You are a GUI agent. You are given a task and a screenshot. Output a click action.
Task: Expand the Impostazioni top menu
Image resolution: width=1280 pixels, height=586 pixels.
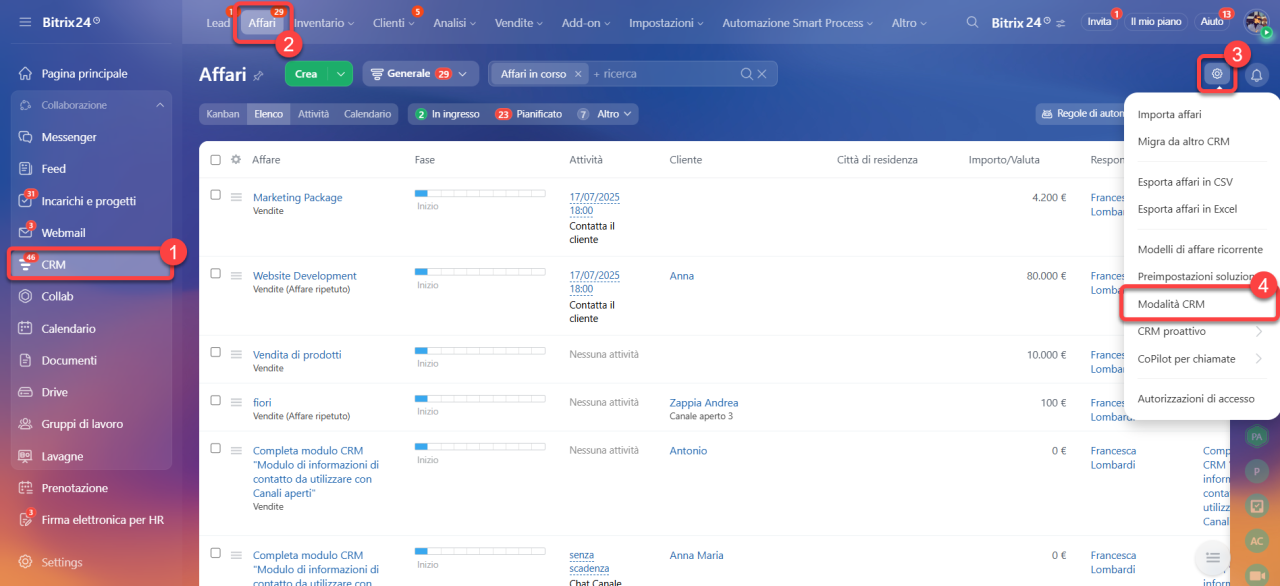tap(666, 23)
